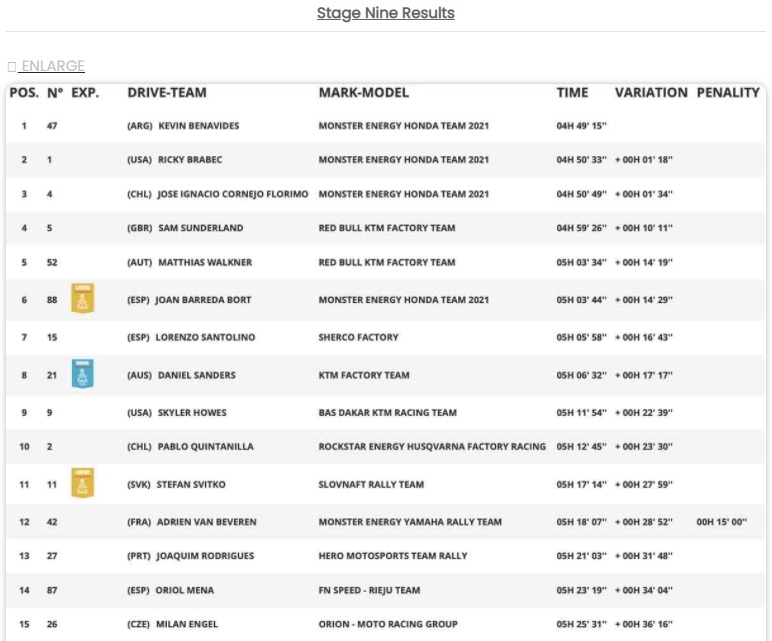
Task: Click (SVK) country code for Svitko
Action: (139, 484)
